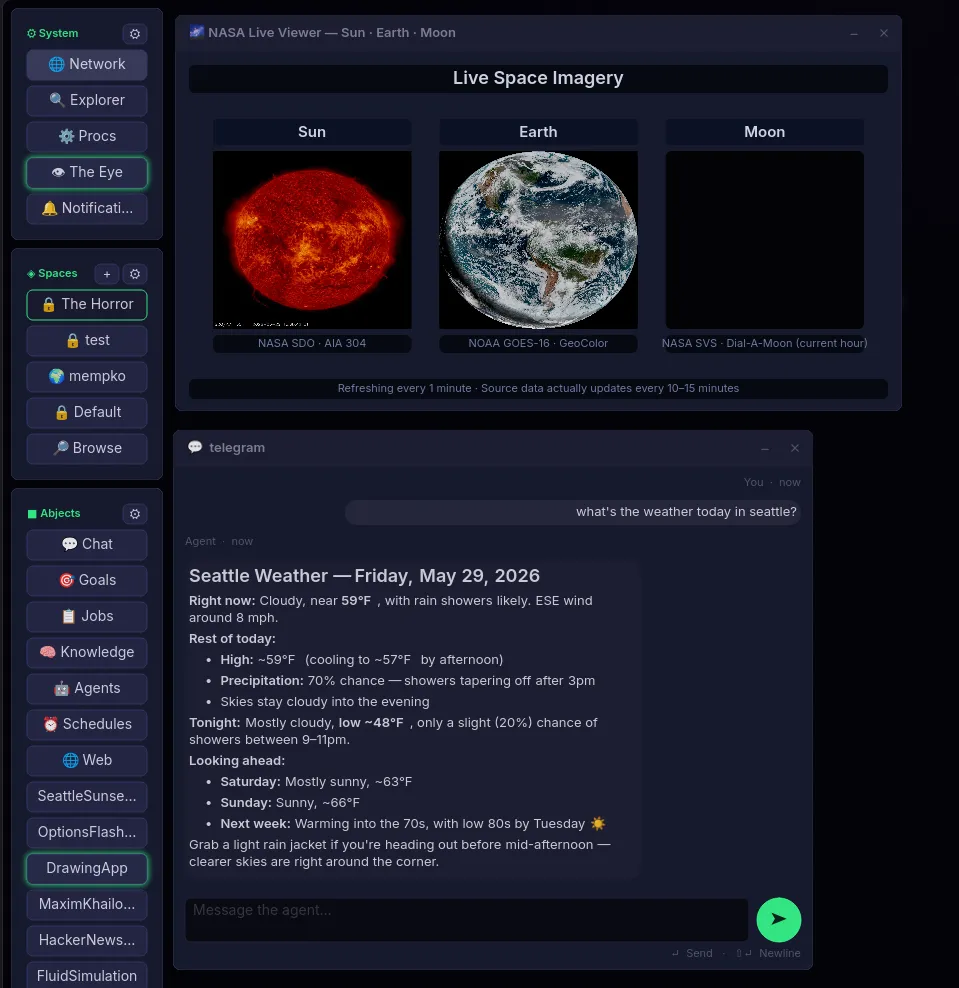Click the Saturday forecast line

[316, 782]
